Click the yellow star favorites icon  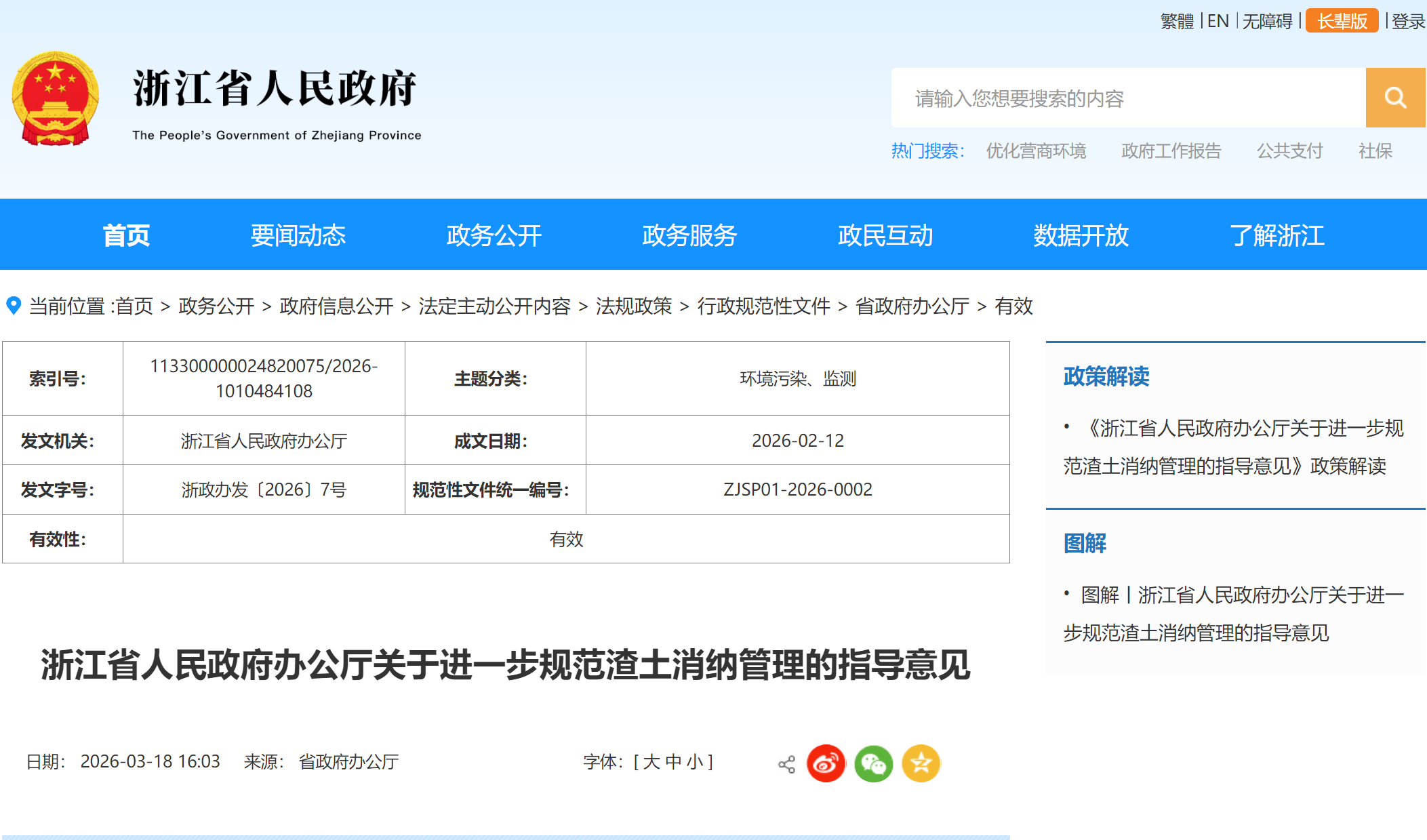coord(921,763)
